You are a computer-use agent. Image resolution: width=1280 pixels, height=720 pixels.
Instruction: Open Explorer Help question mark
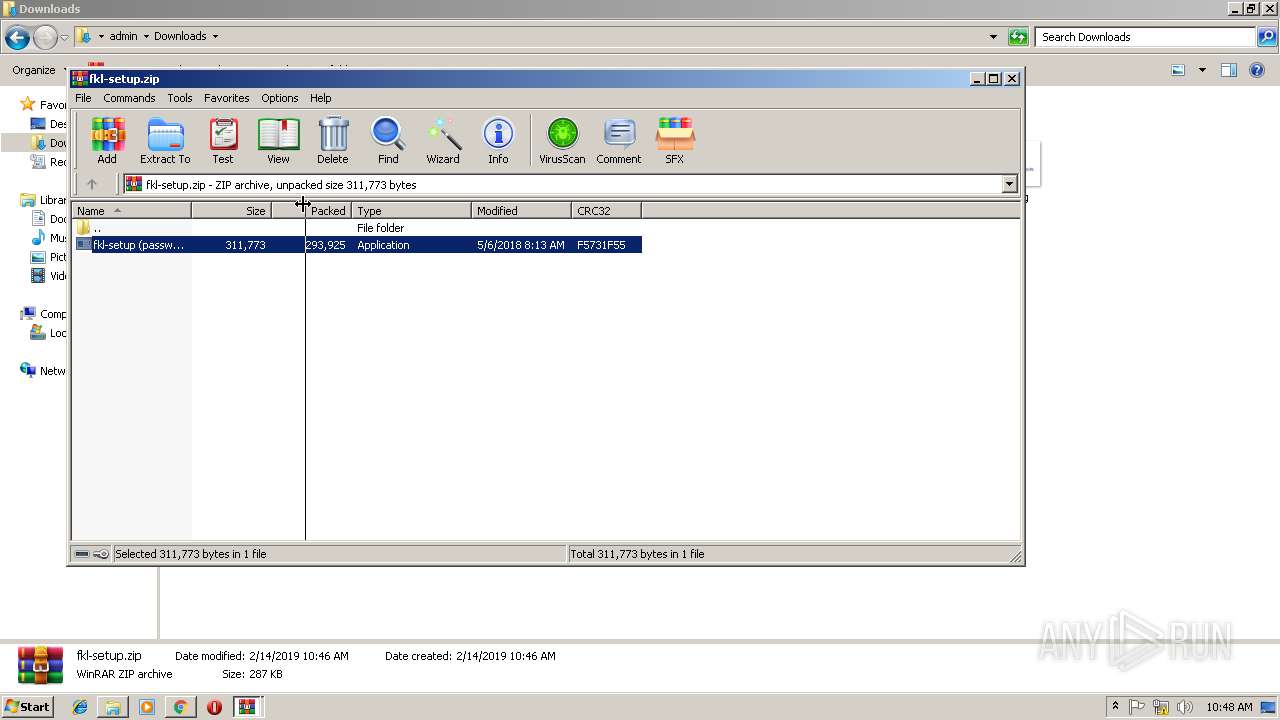tap(1257, 70)
